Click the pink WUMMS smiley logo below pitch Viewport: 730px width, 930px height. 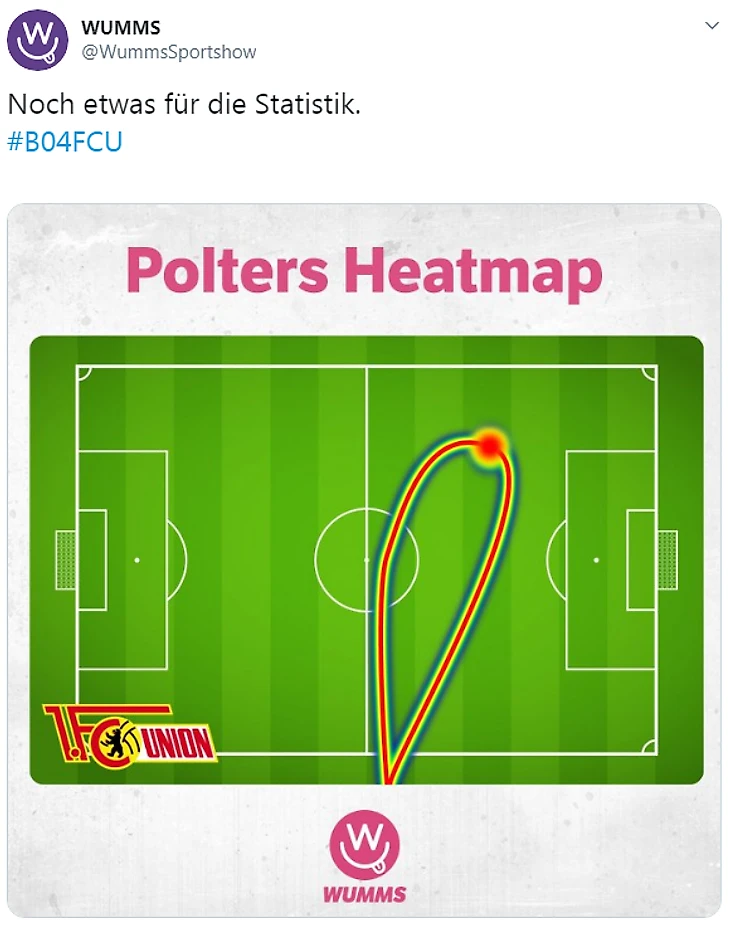click(x=364, y=845)
